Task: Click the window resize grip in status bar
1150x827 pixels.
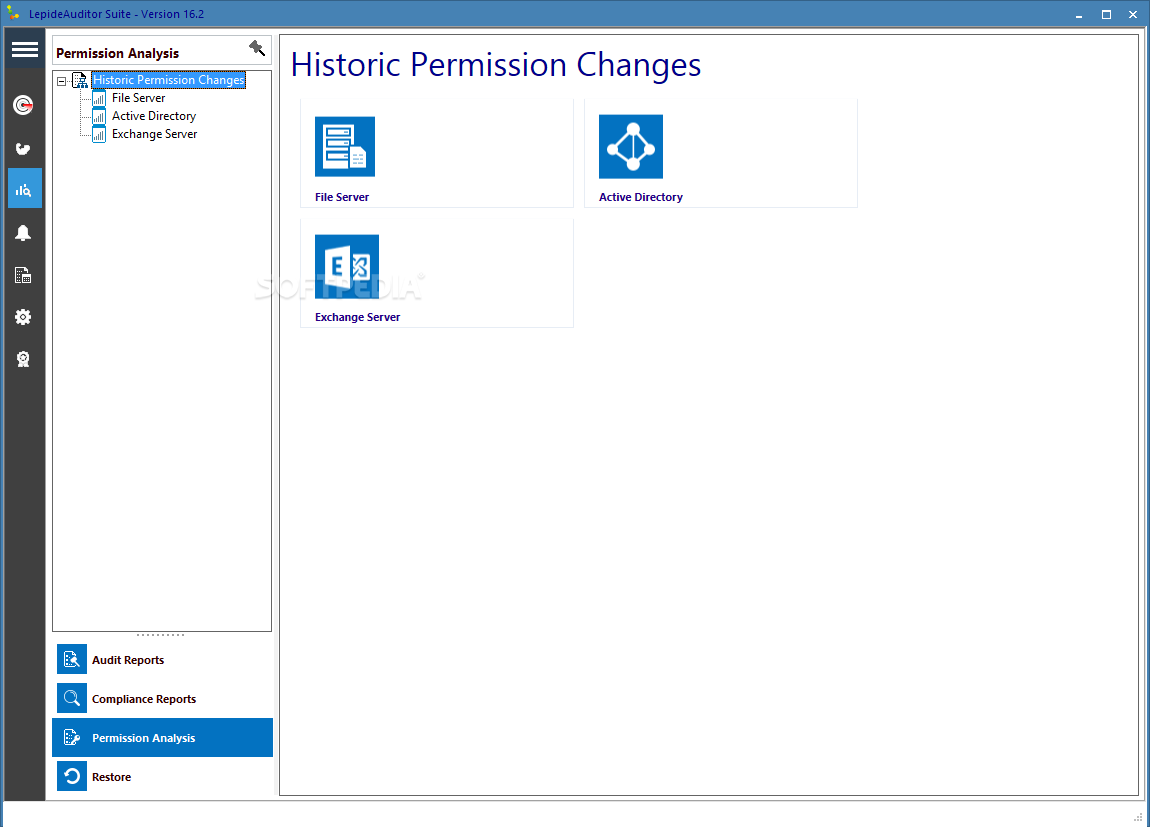Action: click(x=1138, y=817)
